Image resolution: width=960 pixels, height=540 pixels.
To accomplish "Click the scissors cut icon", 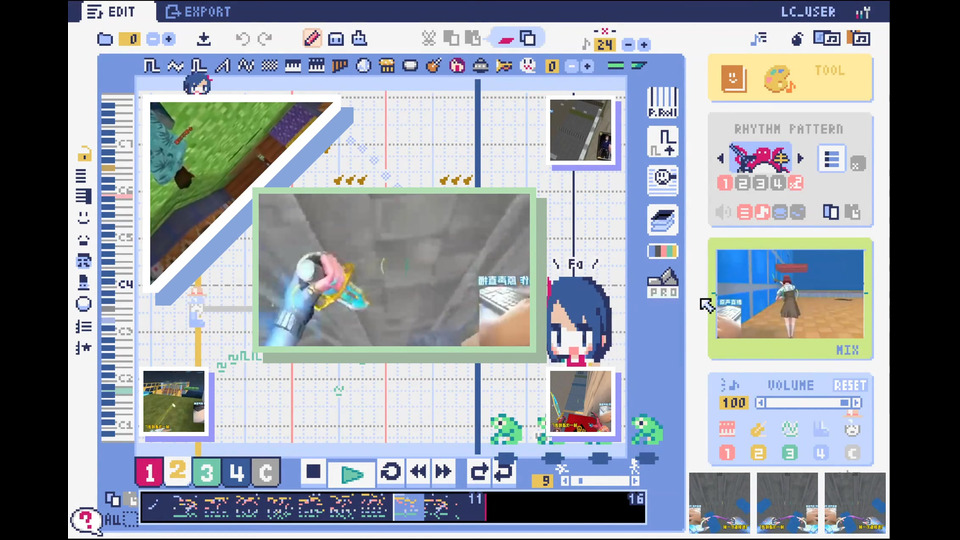I will click(x=429, y=39).
